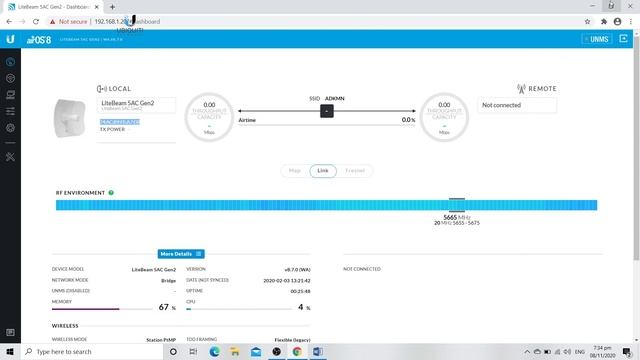
Task: Open the System gear sidebar icon
Action: click(x=10, y=128)
